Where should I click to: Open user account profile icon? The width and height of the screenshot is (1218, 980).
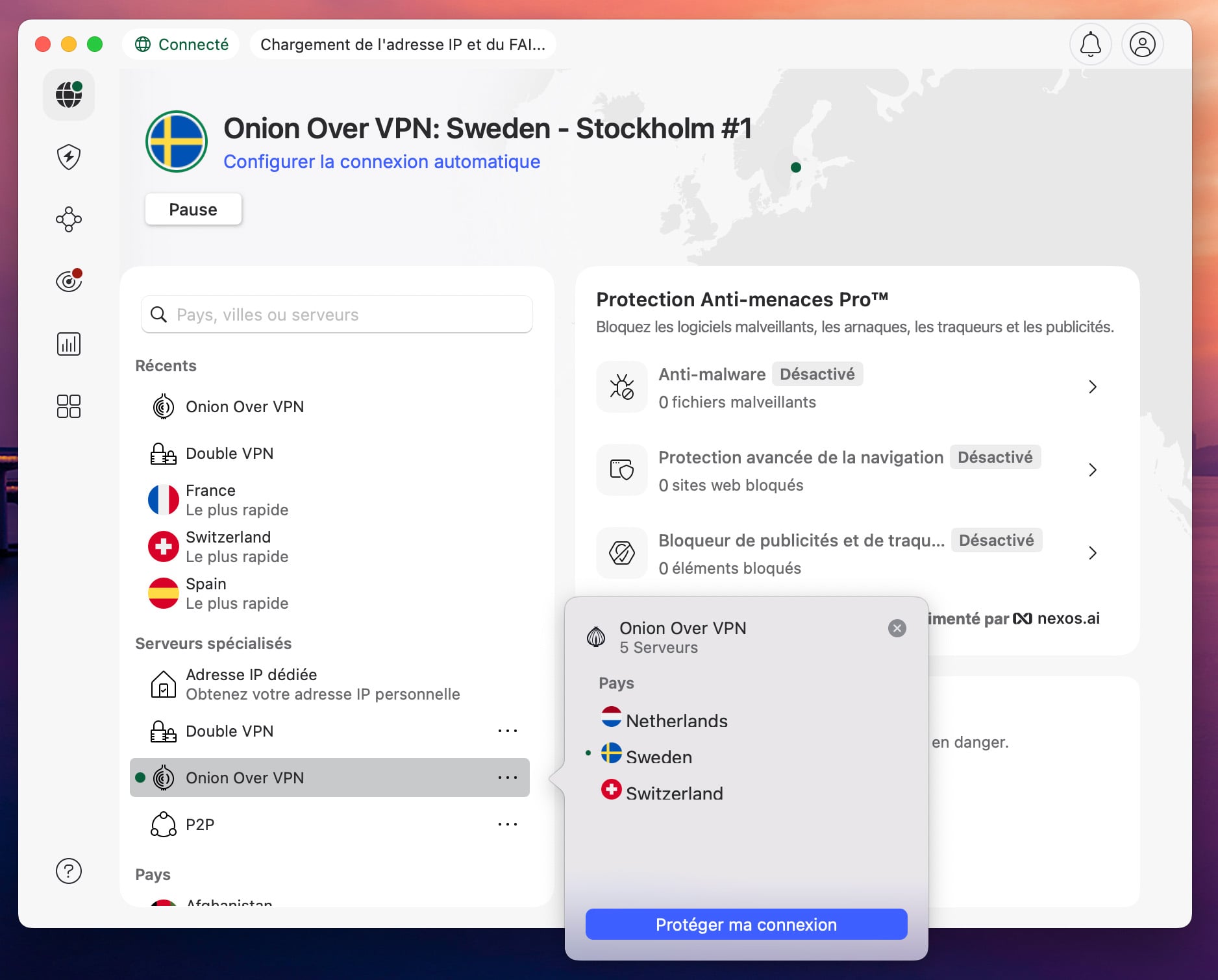point(1143,45)
